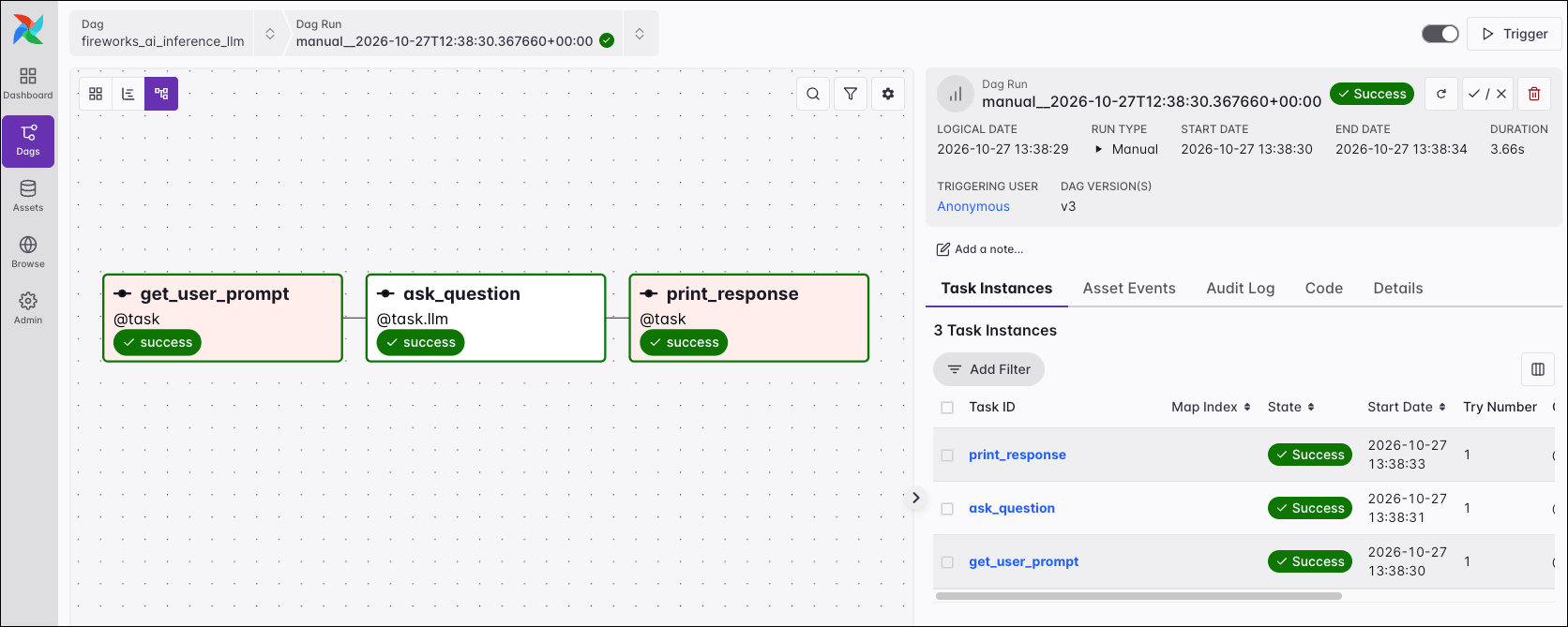Sort by Map Index column
Image resolution: width=1568 pixels, height=627 pixels.
(x=1211, y=407)
